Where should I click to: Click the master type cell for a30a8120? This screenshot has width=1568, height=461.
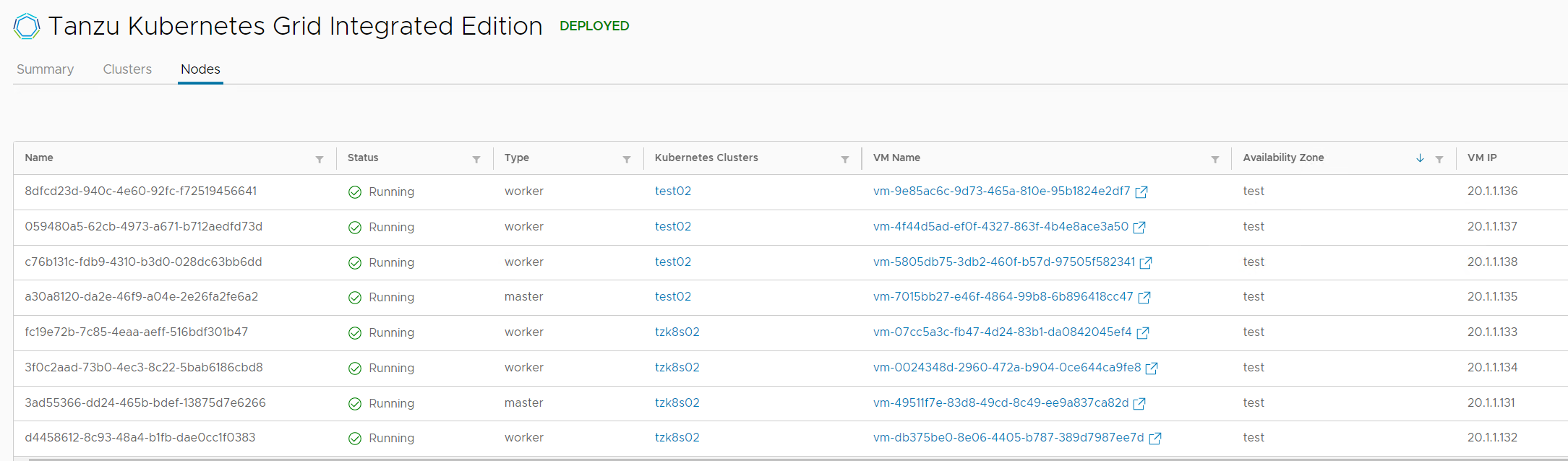coord(524,296)
